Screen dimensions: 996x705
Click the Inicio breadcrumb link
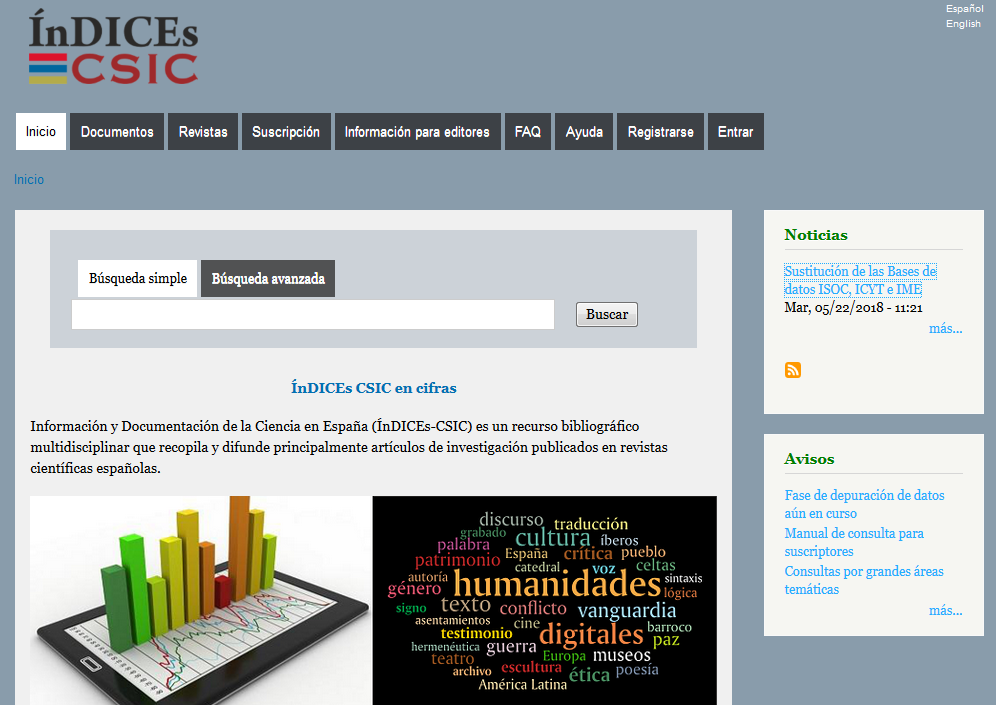tap(29, 180)
